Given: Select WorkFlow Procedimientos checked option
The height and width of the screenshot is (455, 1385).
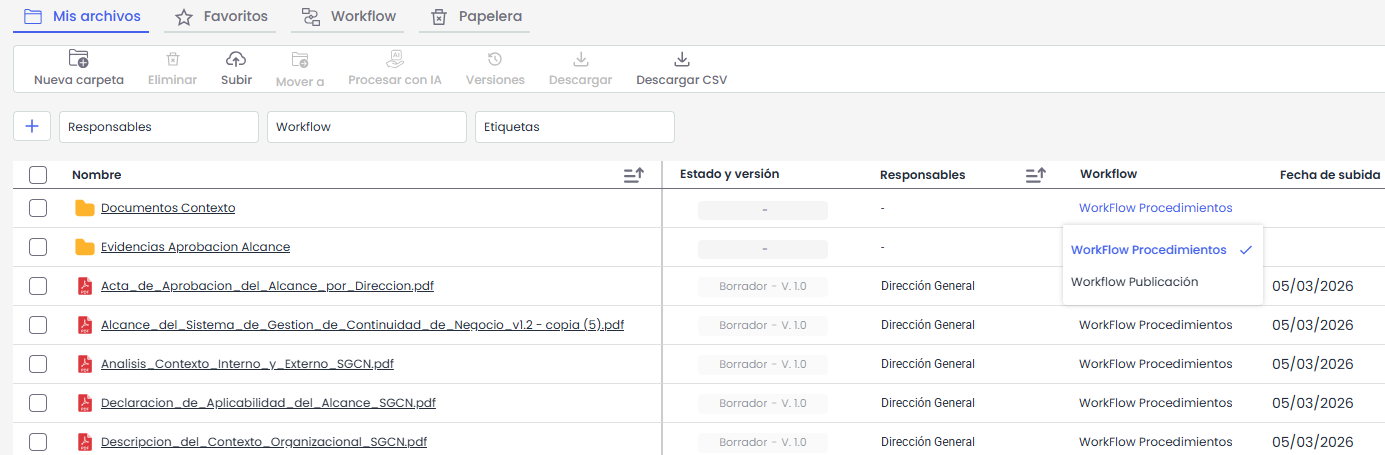Looking at the screenshot, I should 1148,250.
